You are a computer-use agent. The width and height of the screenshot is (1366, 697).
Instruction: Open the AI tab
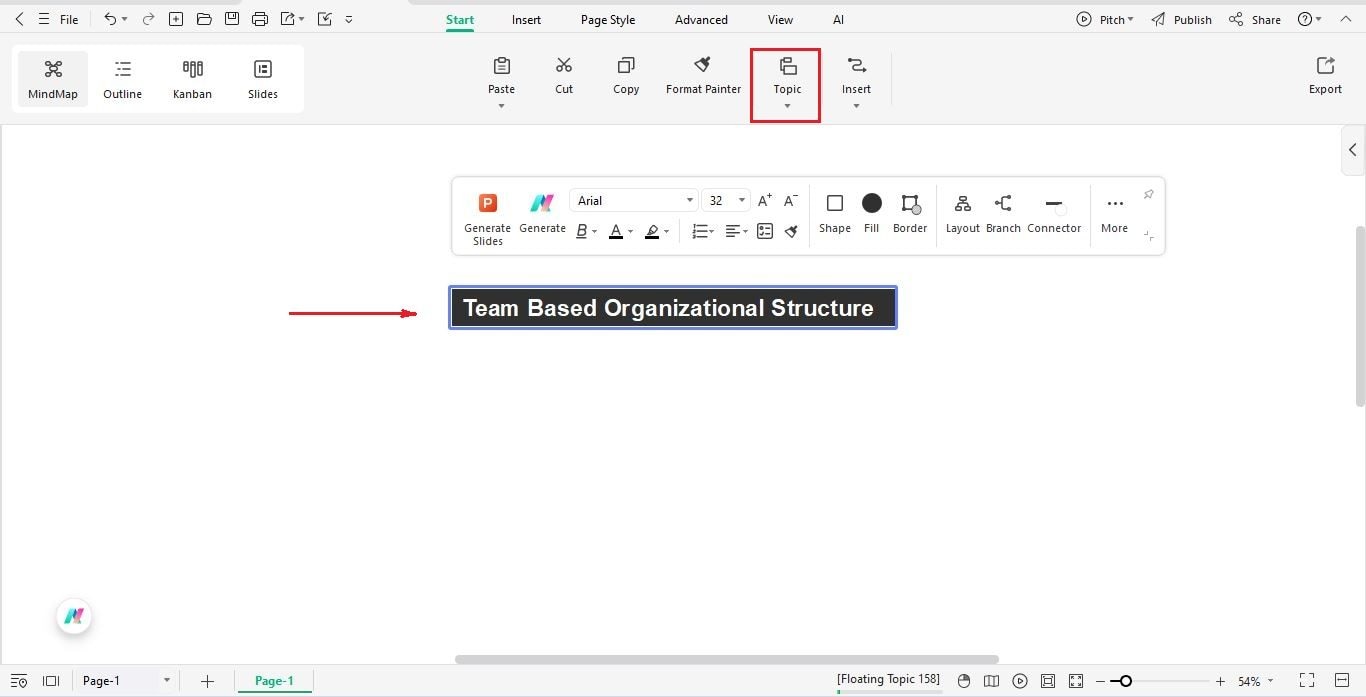point(838,19)
